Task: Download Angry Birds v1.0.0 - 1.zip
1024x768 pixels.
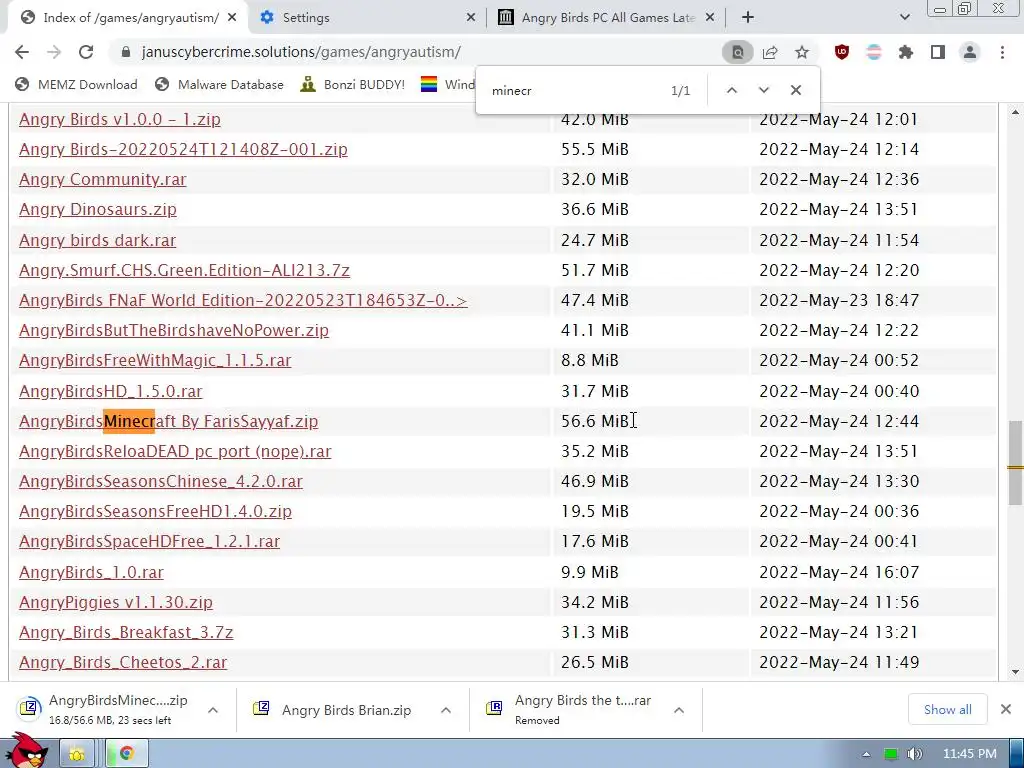Action: pyautogui.click(x=120, y=120)
